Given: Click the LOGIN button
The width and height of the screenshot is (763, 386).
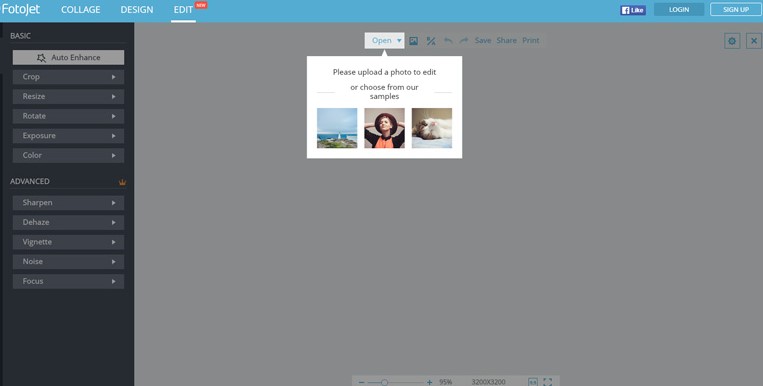Looking at the screenshot, I should point(679,9).
